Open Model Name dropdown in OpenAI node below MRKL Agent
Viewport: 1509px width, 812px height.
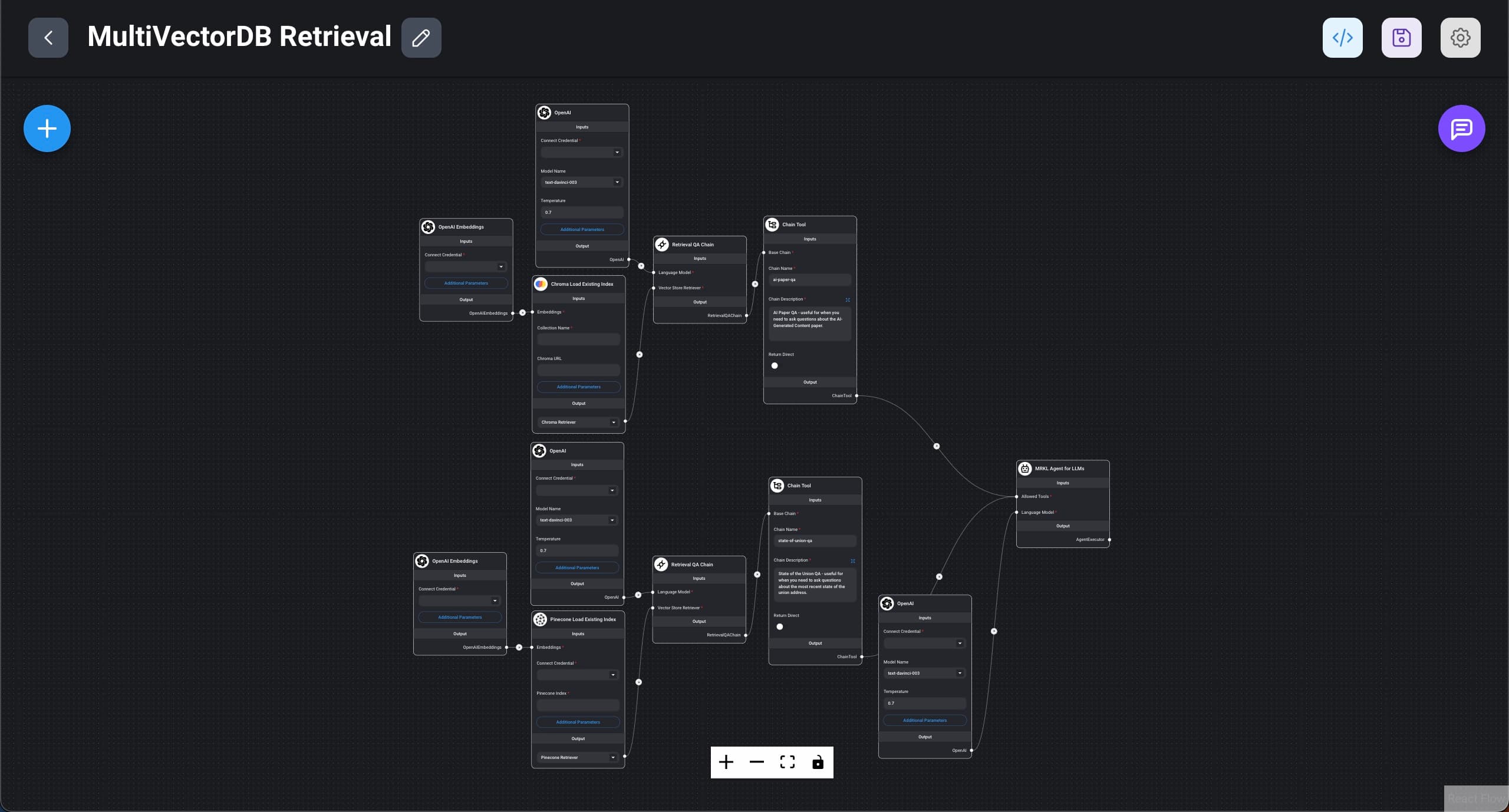(x=924, y=673)
